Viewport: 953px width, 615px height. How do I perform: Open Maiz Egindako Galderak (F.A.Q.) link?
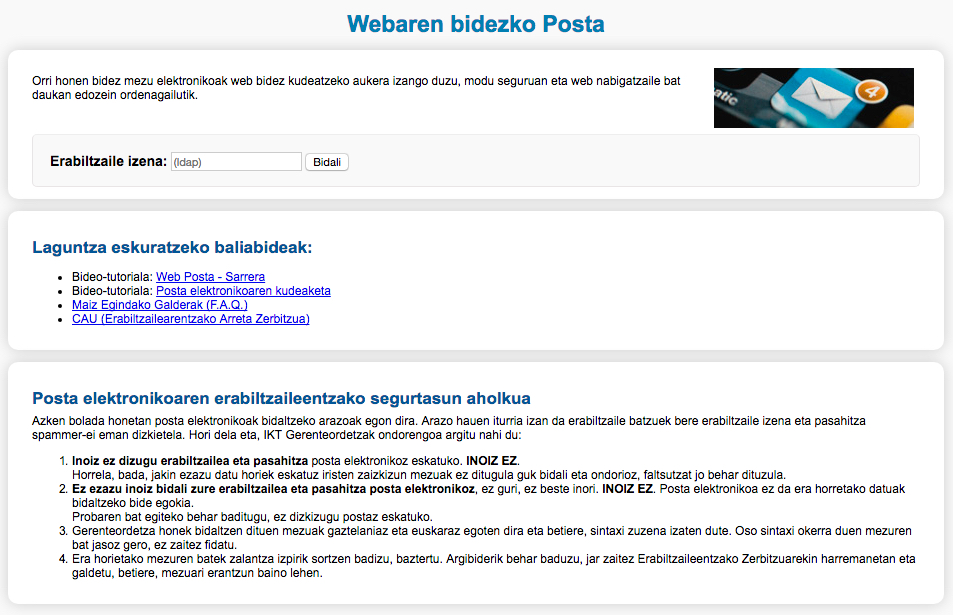(x=159, y=305)
